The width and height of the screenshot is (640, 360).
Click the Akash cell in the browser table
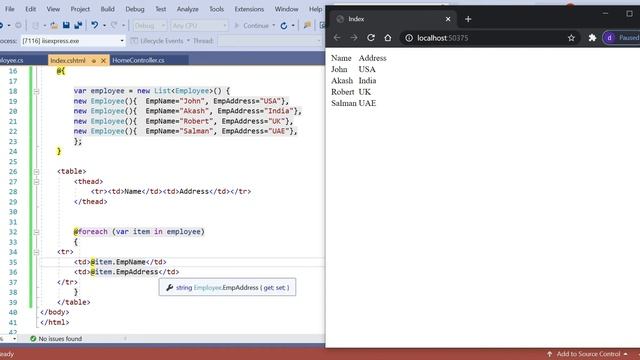(x=342, y=80)
